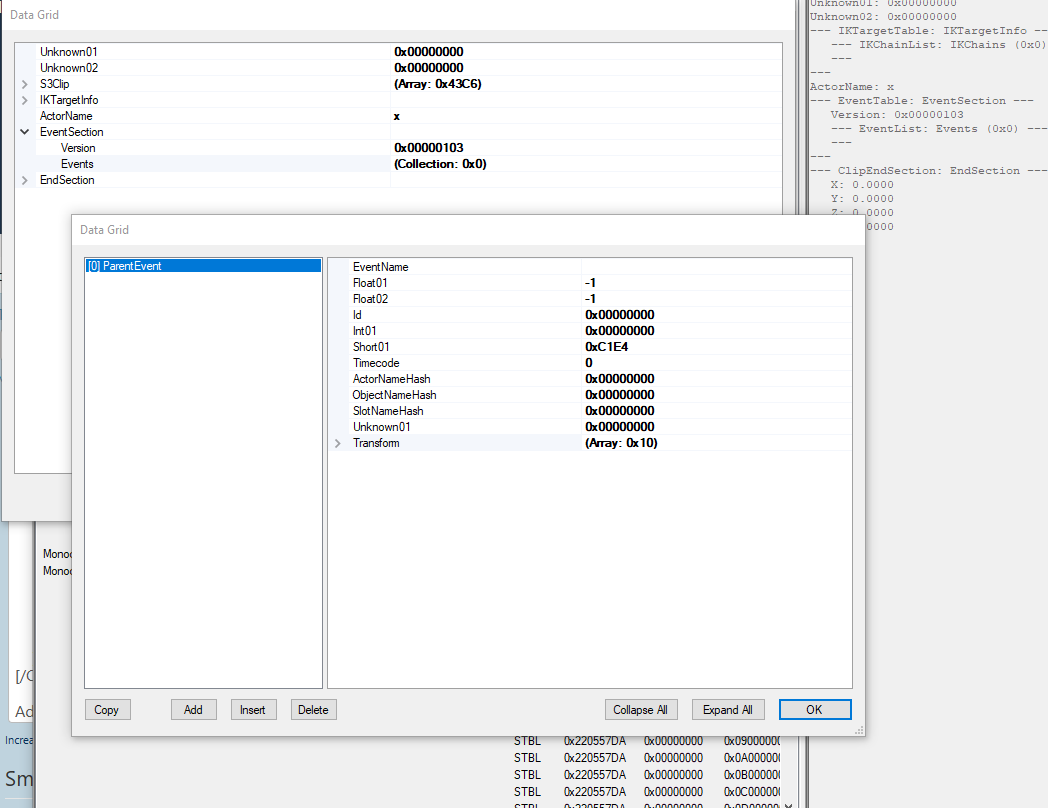
Task: Select the Events collection value cell
Action: tap(440, 164)
